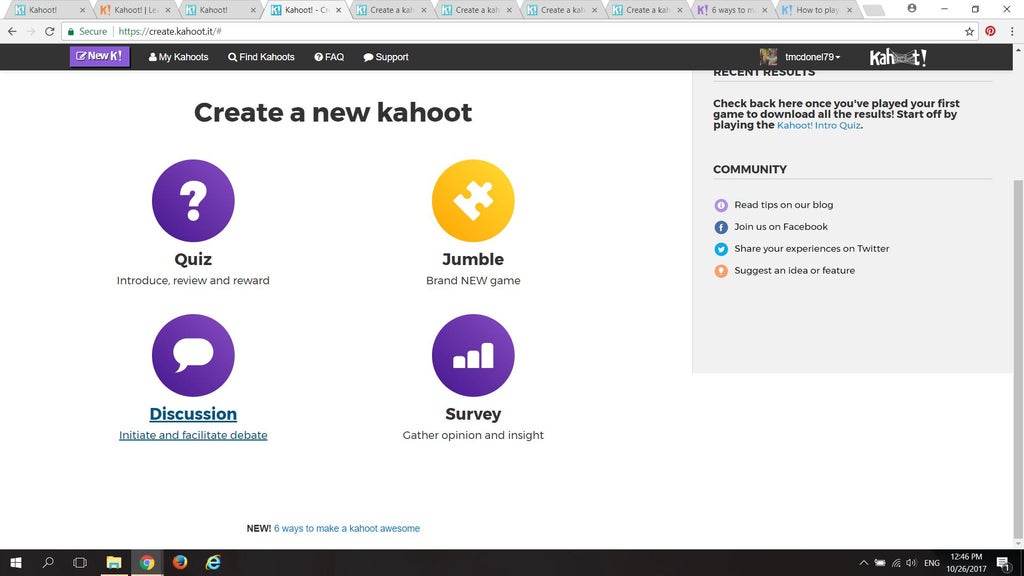Switch to 'Kahoot! | Le' tab
Viewport: 1024px width, 576px height.
coord(134,10)
